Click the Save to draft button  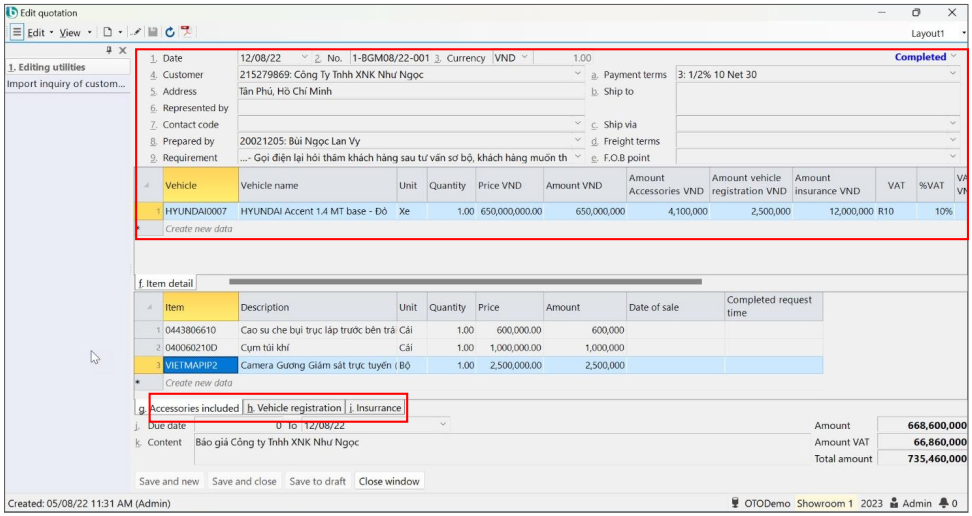[317, 481]
